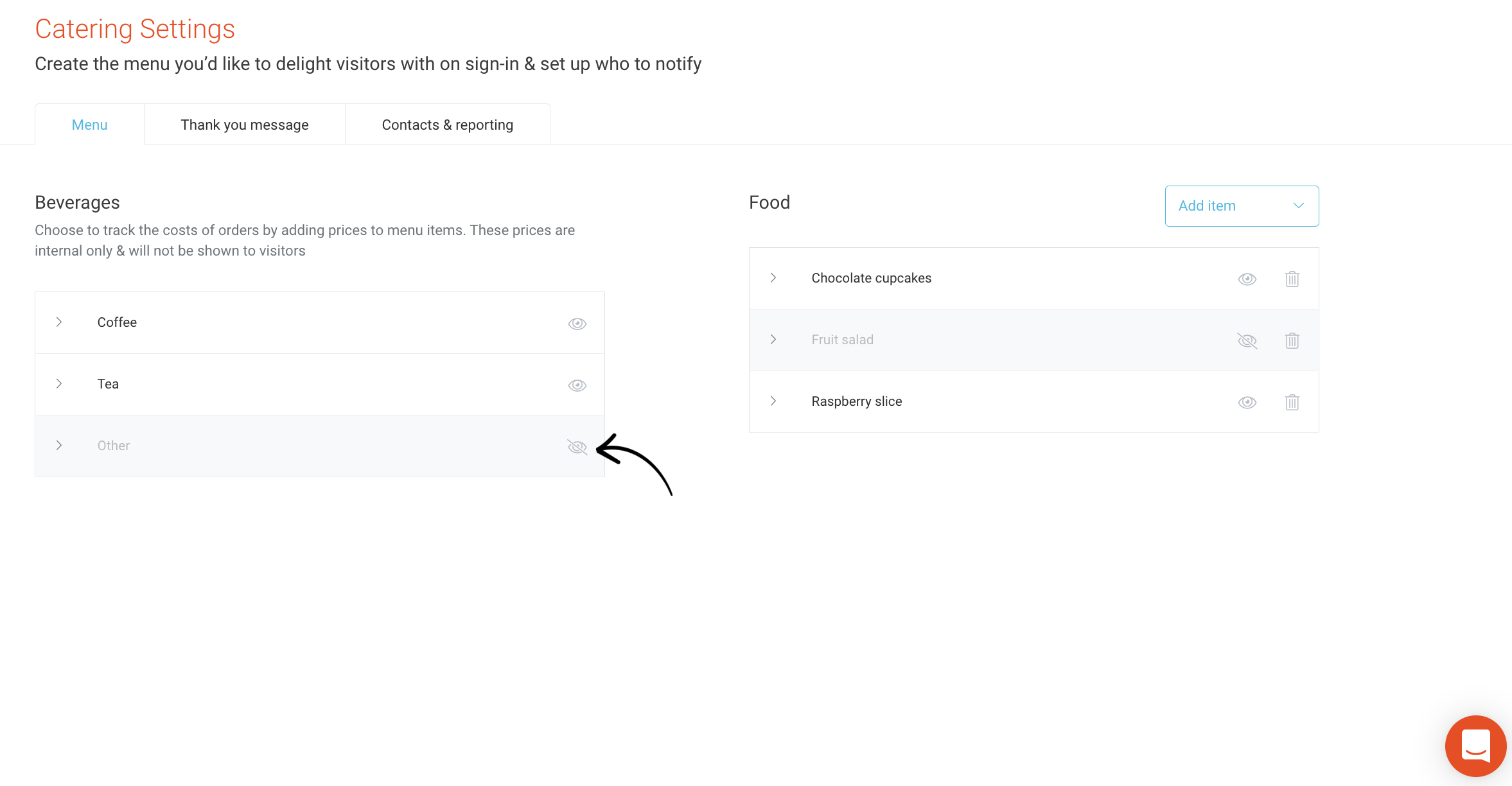Show the hidden Fruit salad item
This screenshot has height=786, width=1512.
[1247, 340]
